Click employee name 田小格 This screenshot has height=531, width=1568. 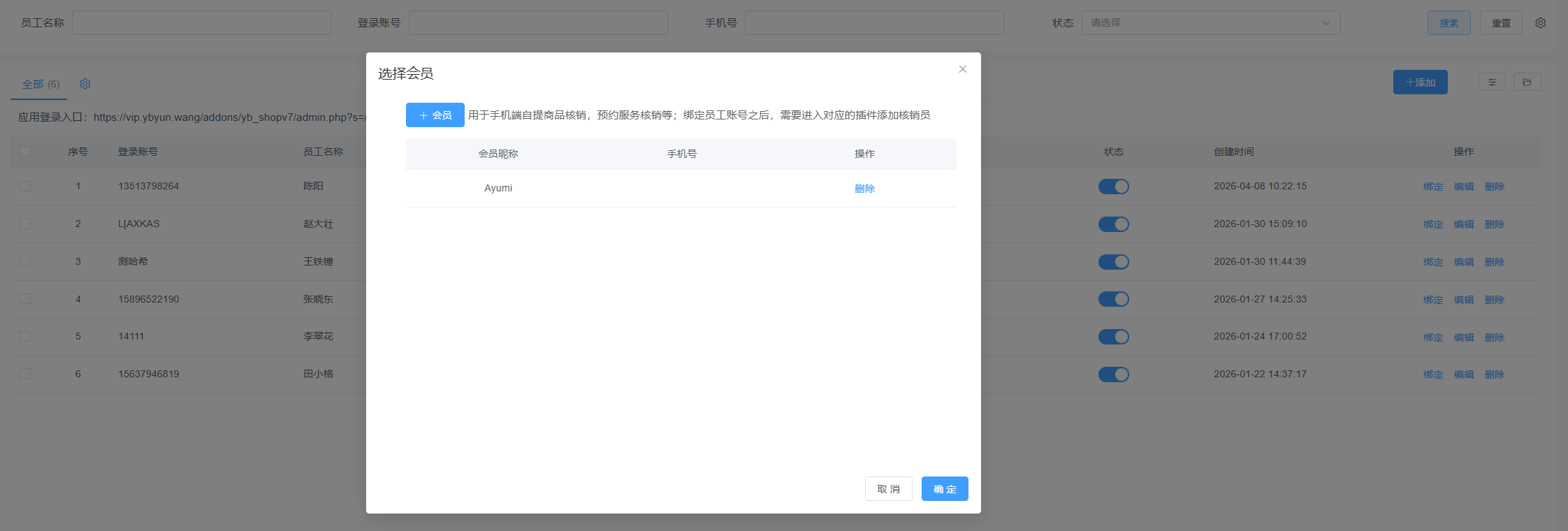(x=318, y=374)
